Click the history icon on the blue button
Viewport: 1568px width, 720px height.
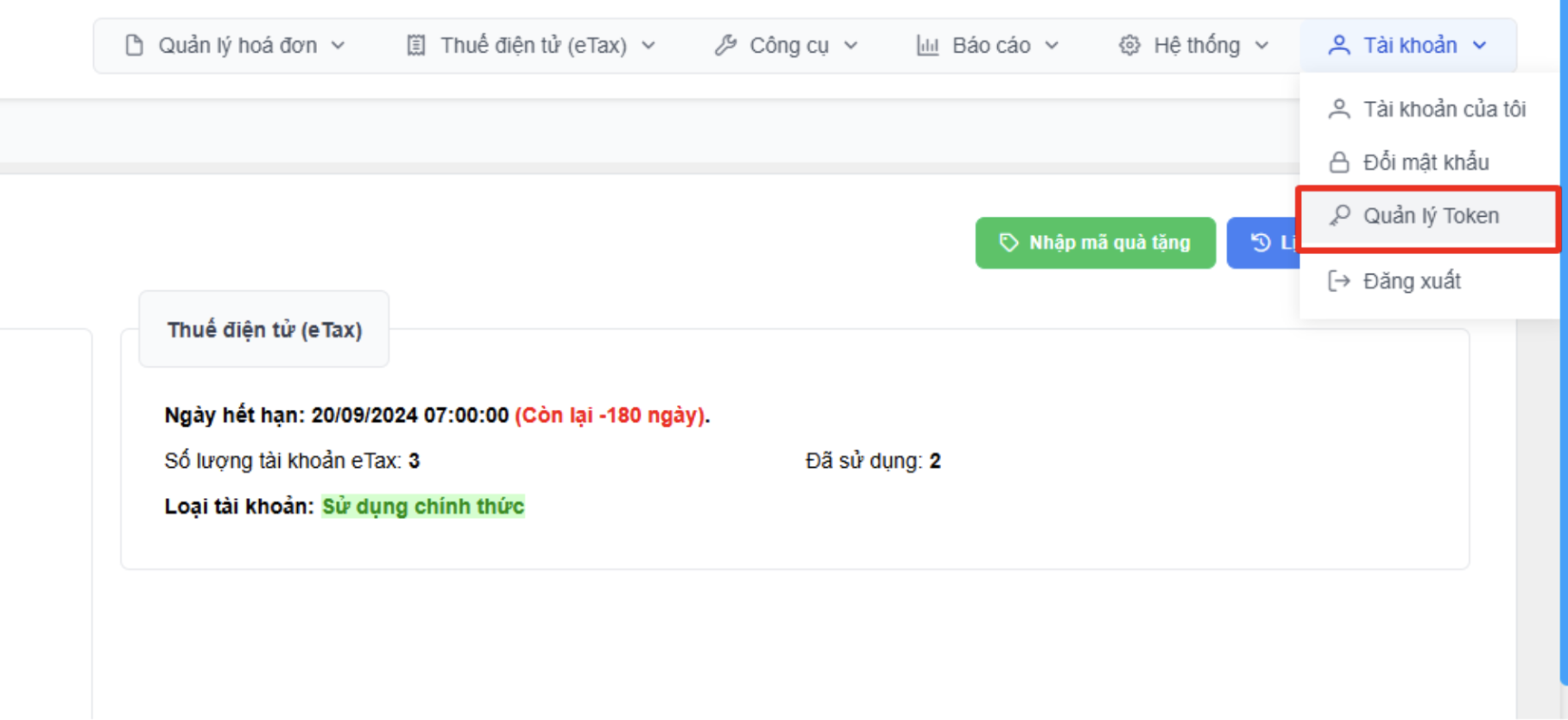tap(1261, 243)
